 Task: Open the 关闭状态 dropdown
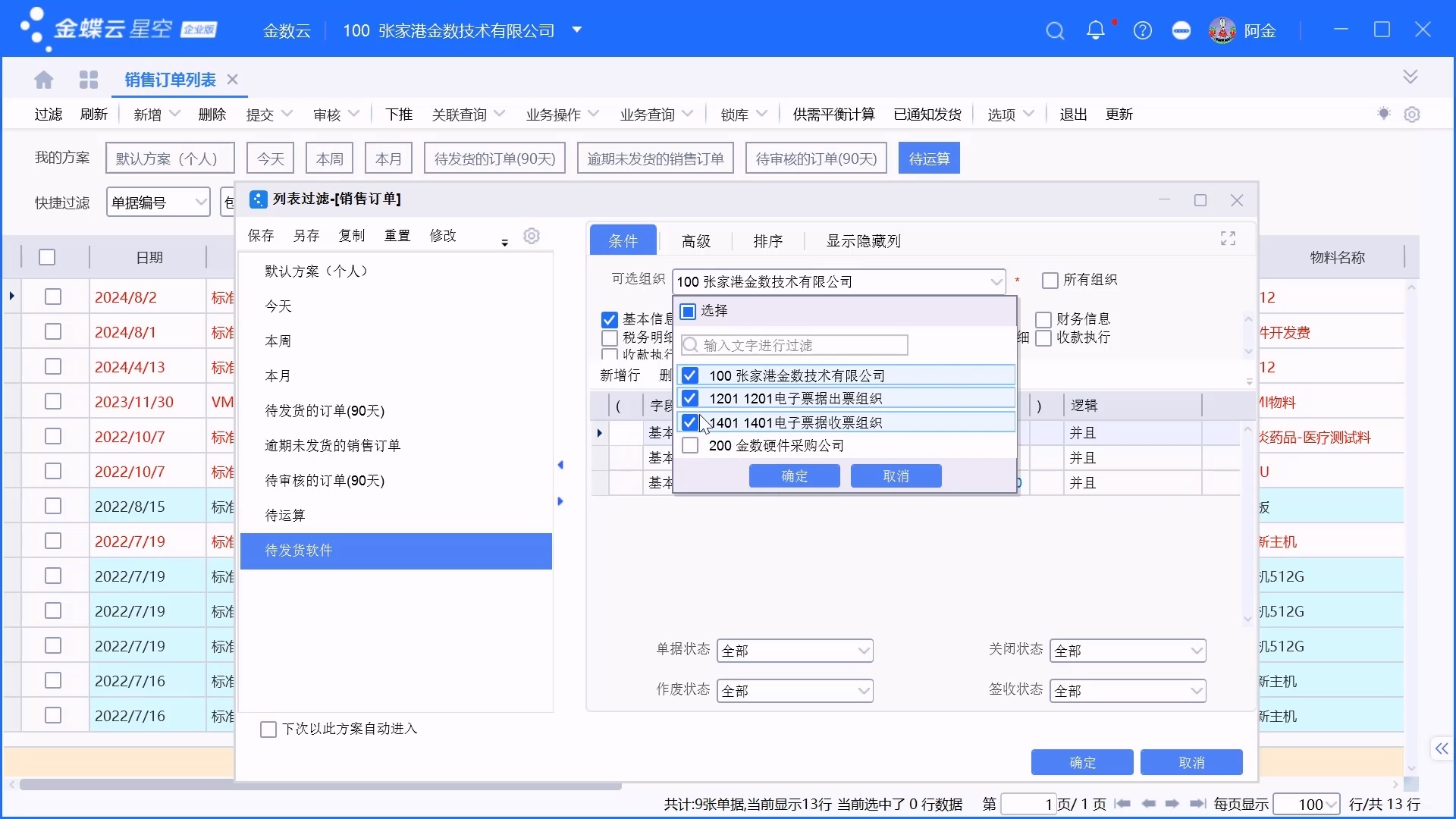pos(1196,651)
